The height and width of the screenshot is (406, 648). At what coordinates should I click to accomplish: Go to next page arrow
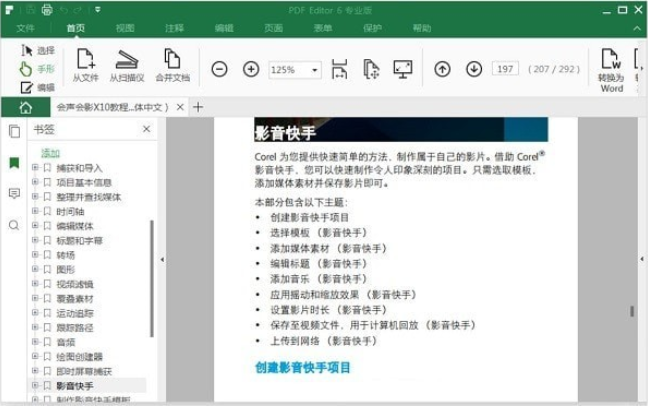(x=474, y=69)
